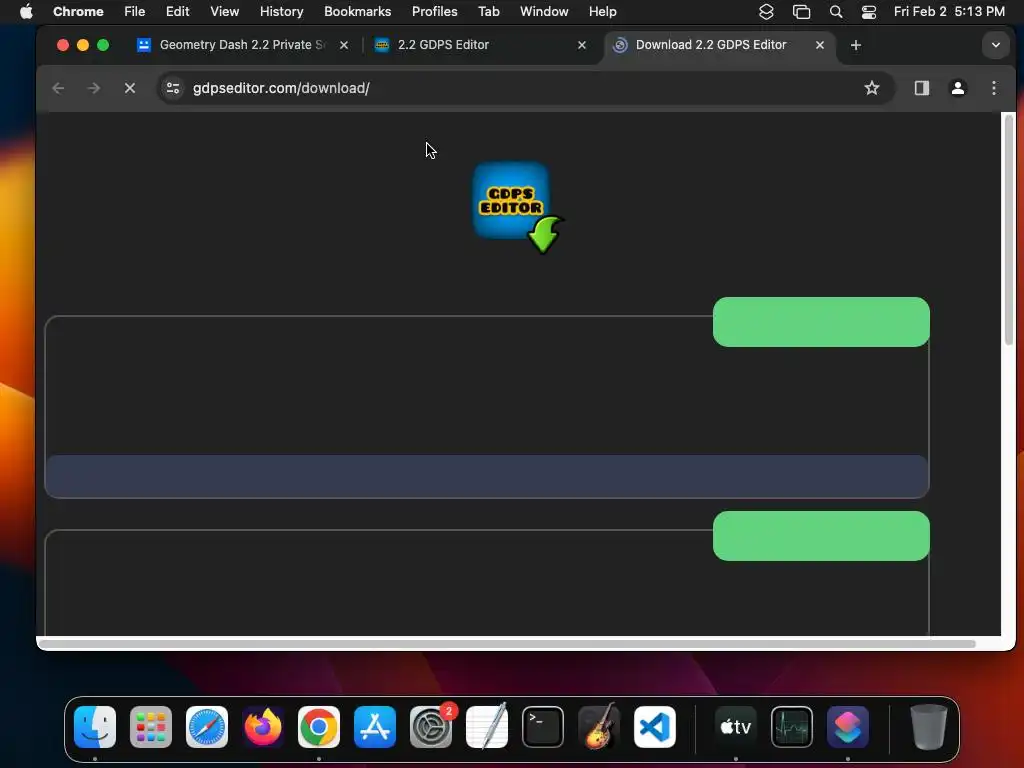The image size is (1024, 768).
Task: Stop loading the page
Action: pos(129,88)
